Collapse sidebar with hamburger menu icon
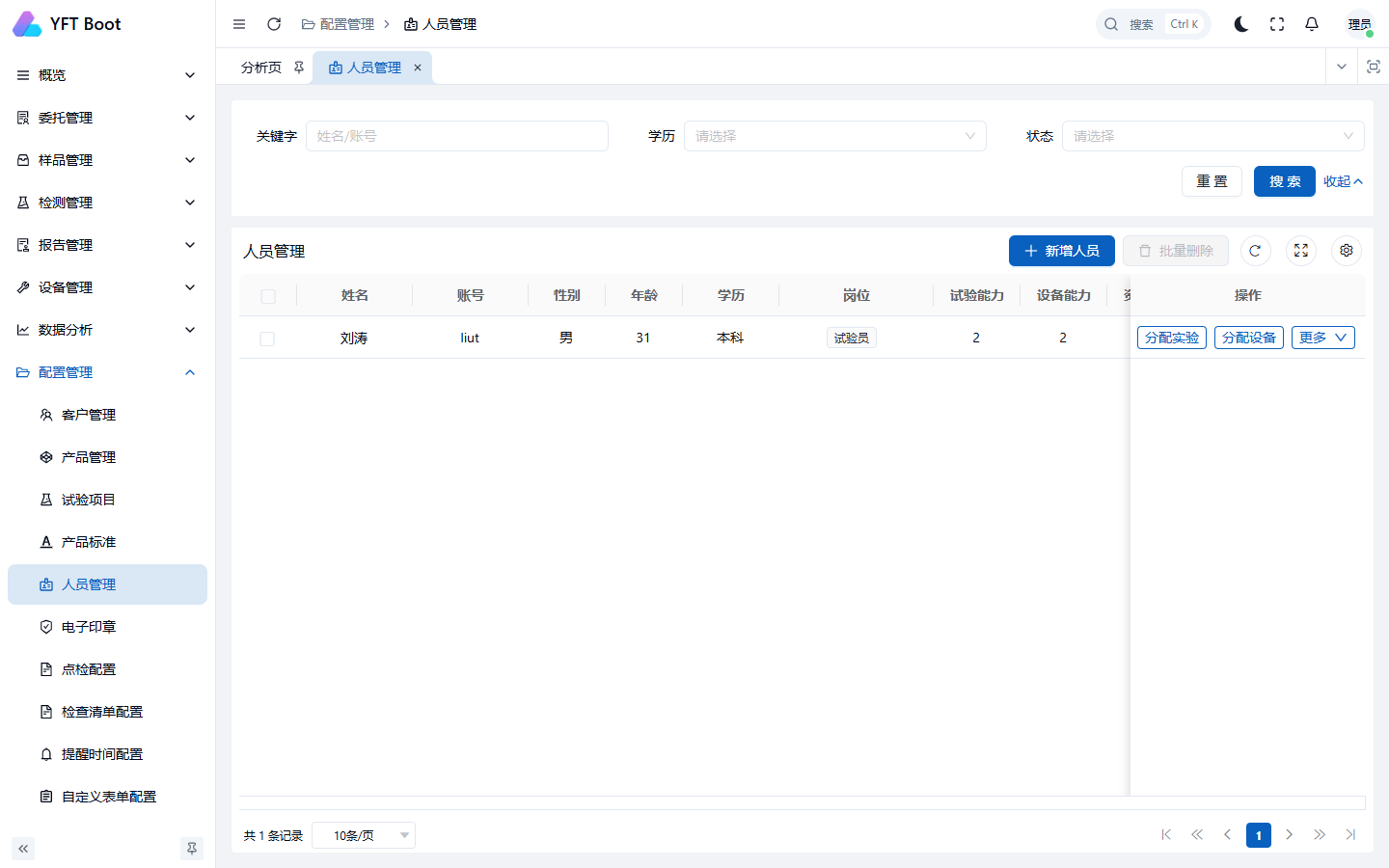The width and height of the screenshot is (1389, 868). (x=239, y=24)
